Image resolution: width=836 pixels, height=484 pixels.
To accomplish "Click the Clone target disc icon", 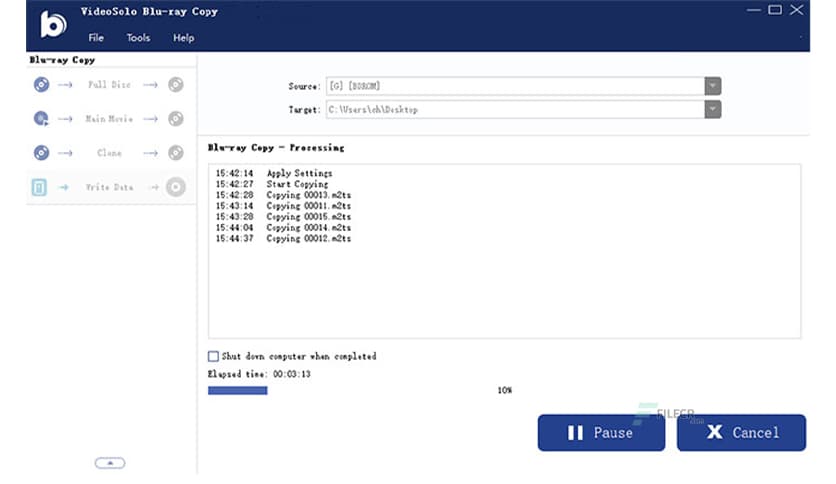I will click(x=175, y=153).
